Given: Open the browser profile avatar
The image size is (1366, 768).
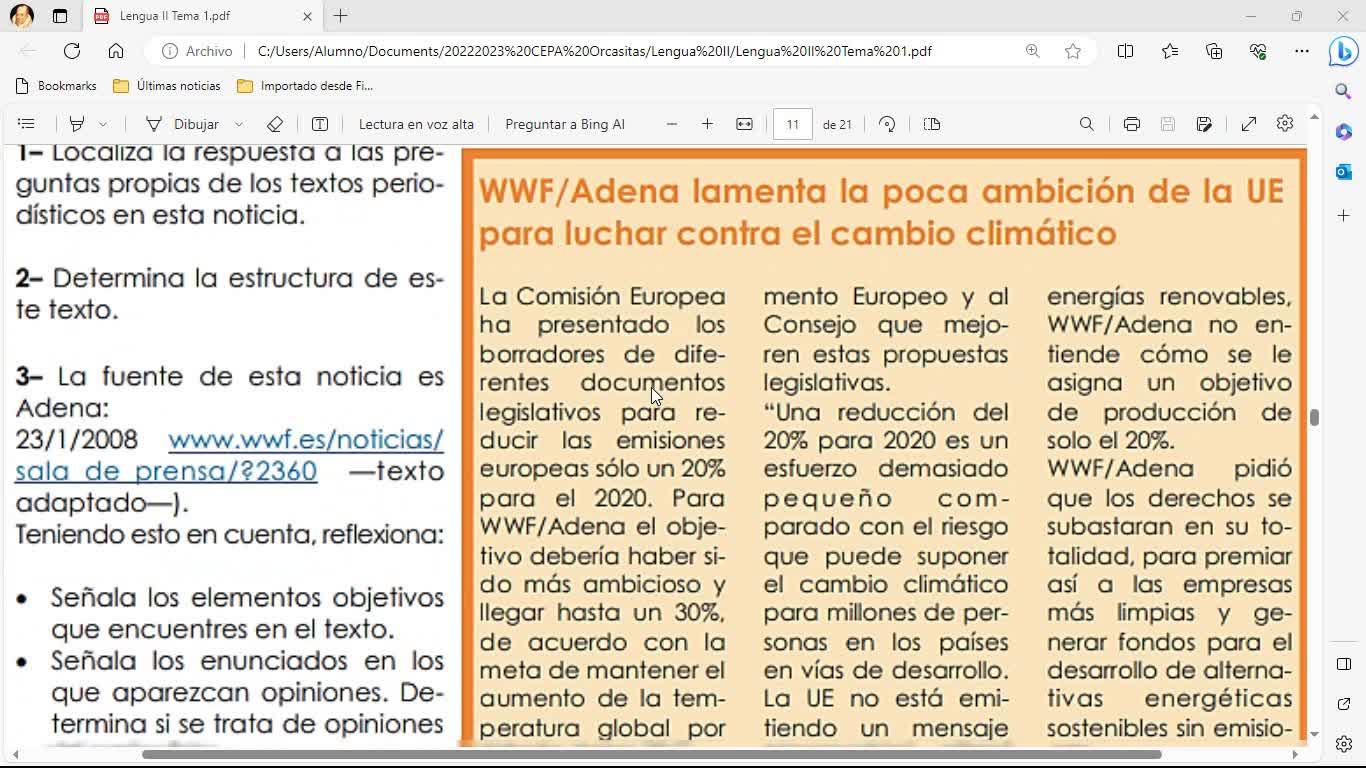Looking at the screenshot, I should click(x=21, y=16).
